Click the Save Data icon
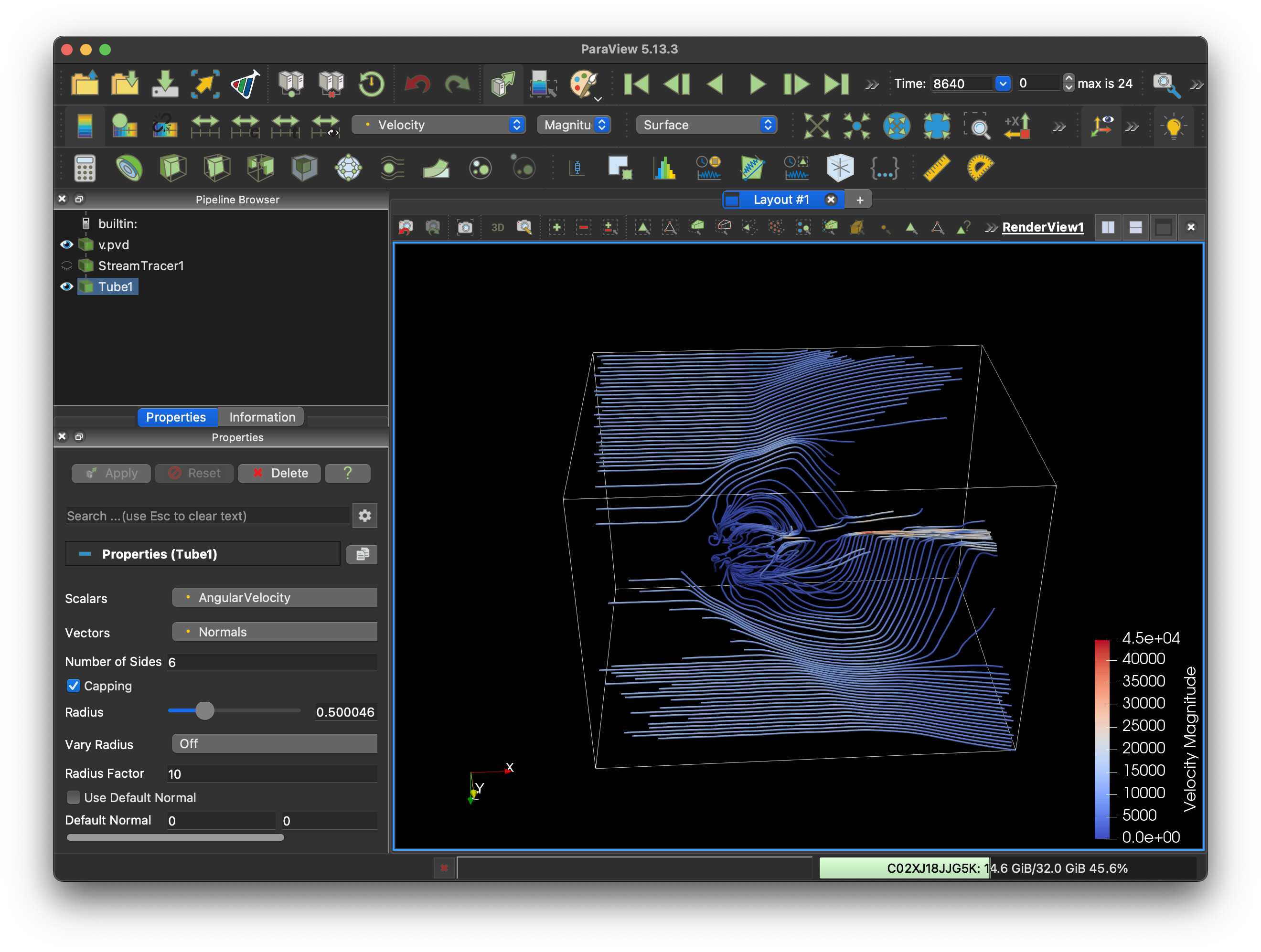This screenshot has width=1261, height=952. [x=165, y=85]
